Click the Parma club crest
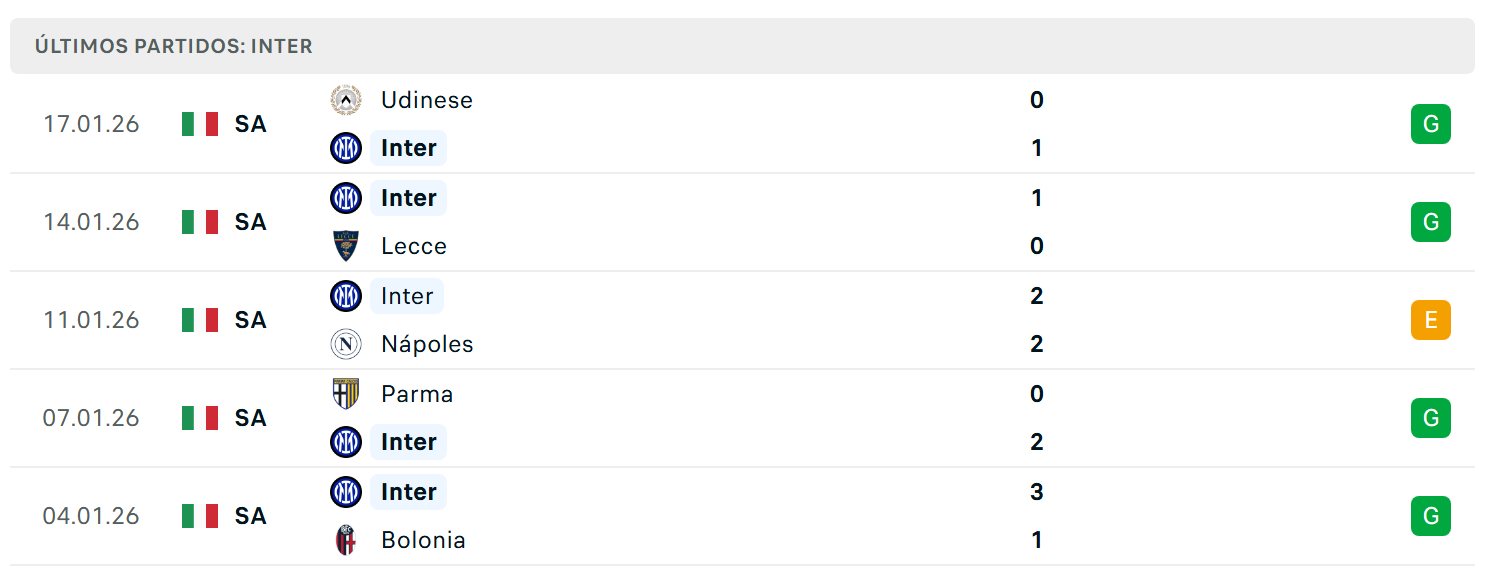Viewport: 1490px width, 581px height. coord(346,394)
